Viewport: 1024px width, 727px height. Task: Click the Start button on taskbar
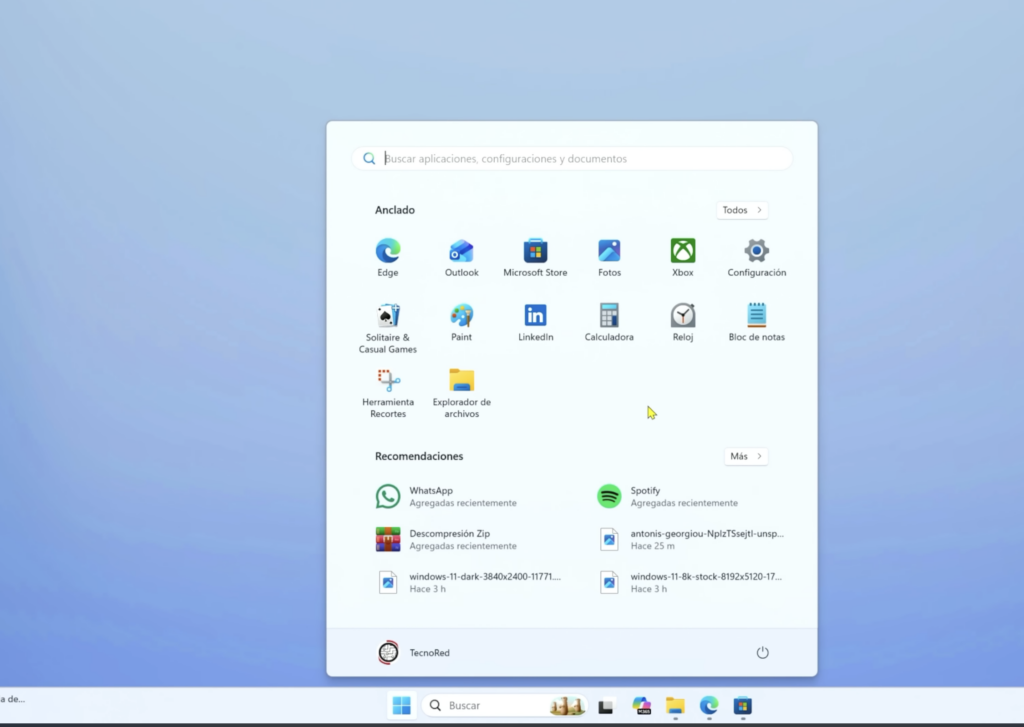[x=402, y=705]
